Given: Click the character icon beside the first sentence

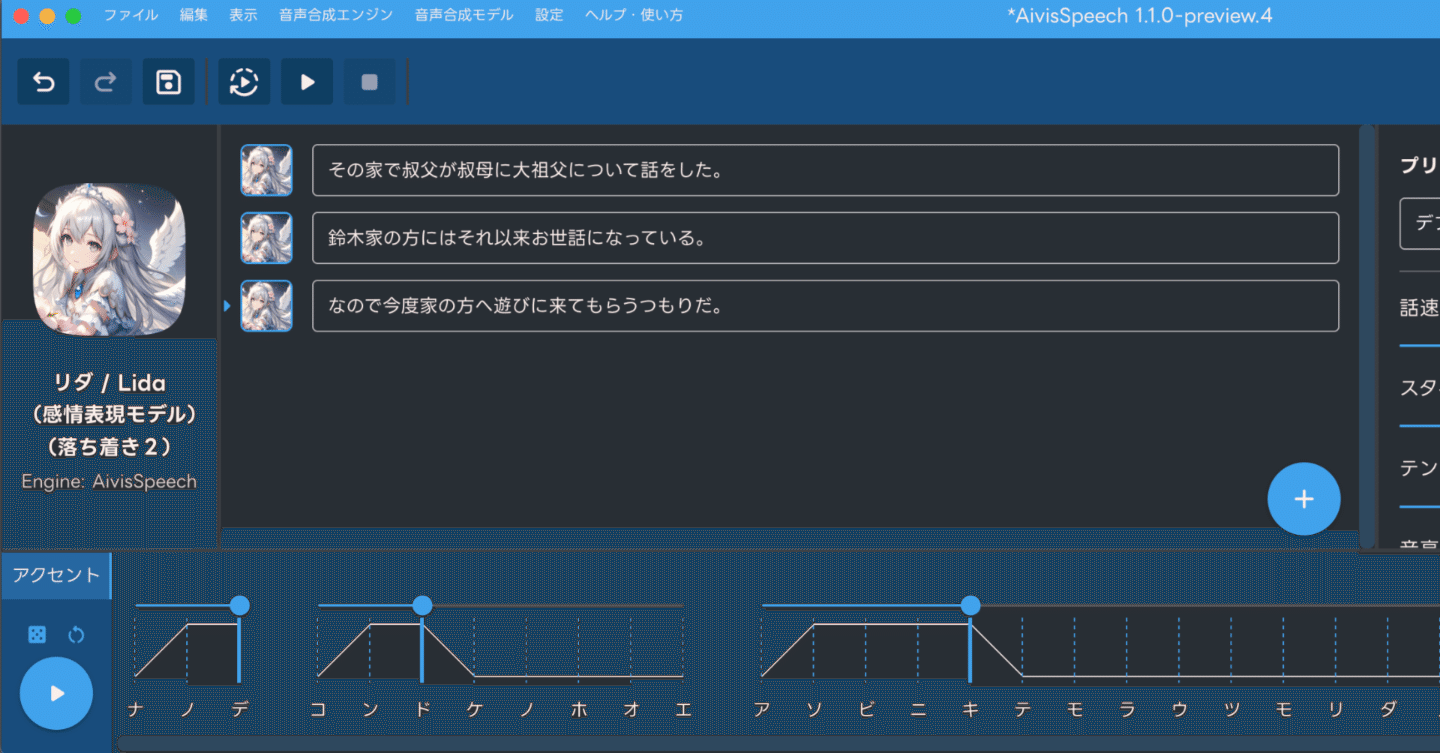Looking at the screenshot, I should pyautogui.click(x=266, y=170).
